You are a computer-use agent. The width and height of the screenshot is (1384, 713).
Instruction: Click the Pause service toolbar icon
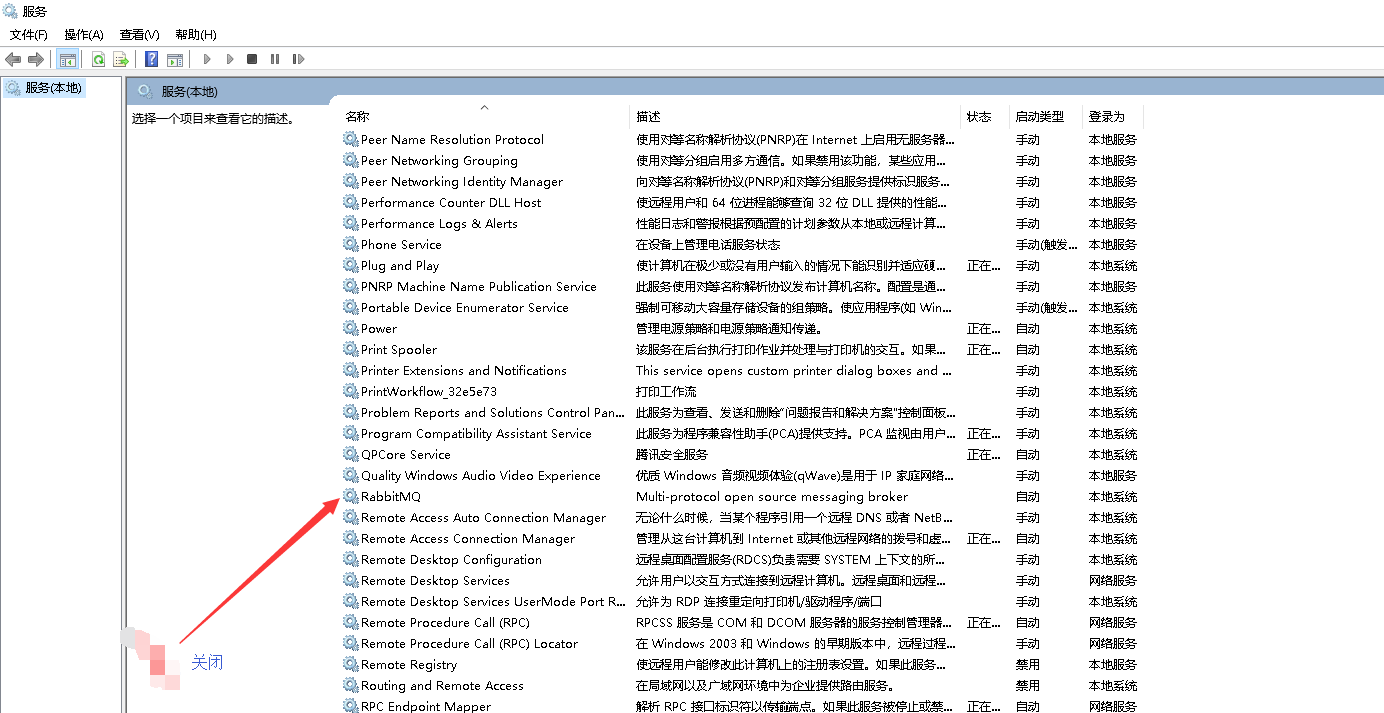click(x=275, y=59)
